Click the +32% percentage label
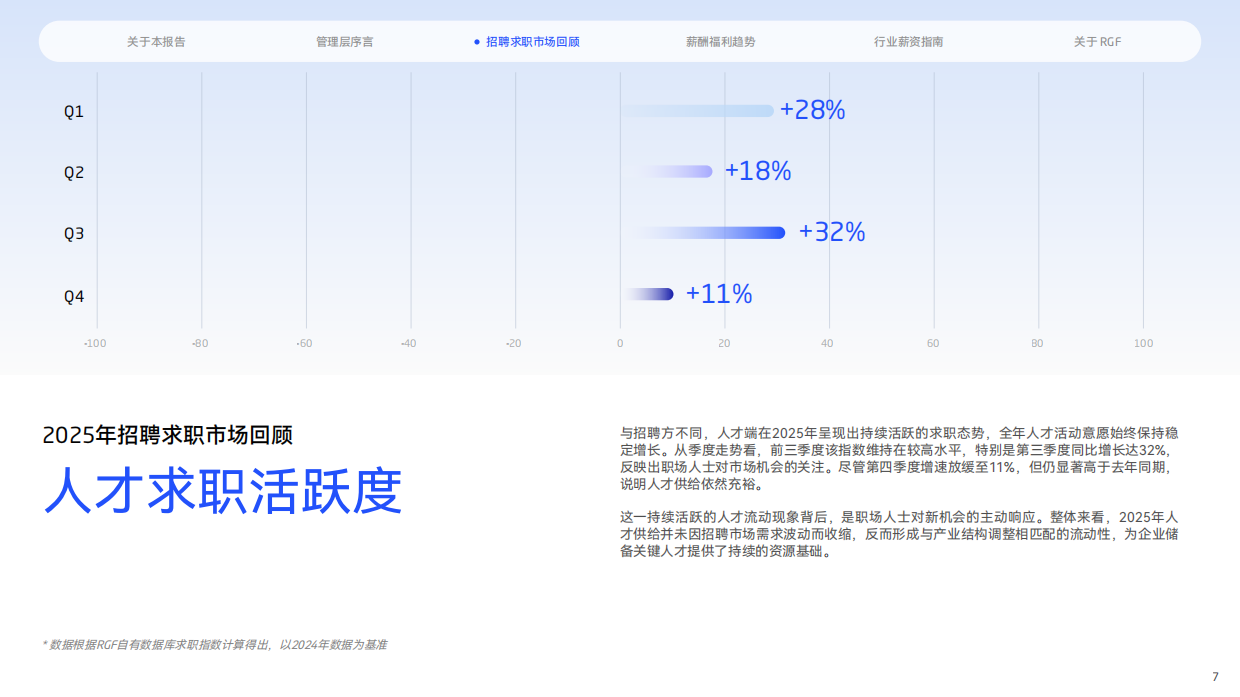The height and width of the screenshot is (697, 1240). tap(830, 231)
